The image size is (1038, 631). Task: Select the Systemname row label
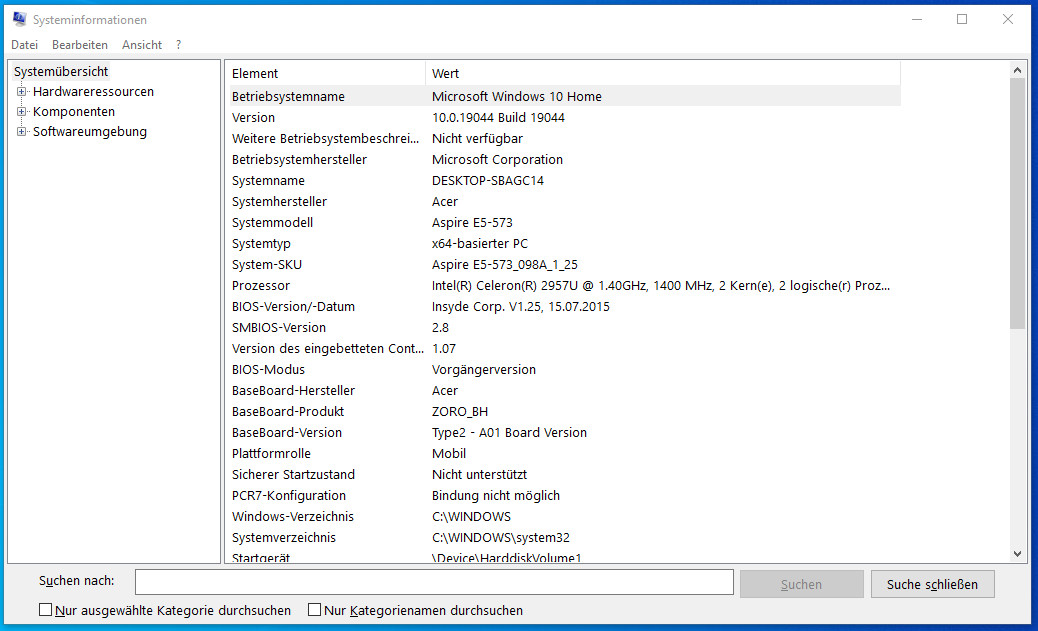pyautogui.click(x=268, y=181)
